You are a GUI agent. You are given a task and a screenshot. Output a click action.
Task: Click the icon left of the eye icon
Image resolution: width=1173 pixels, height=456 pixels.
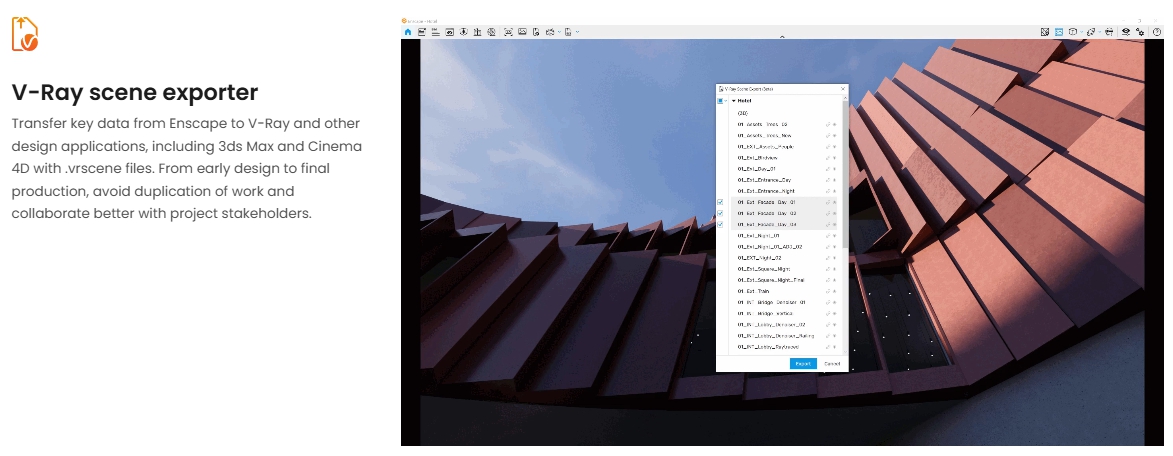pos(1109,32)
